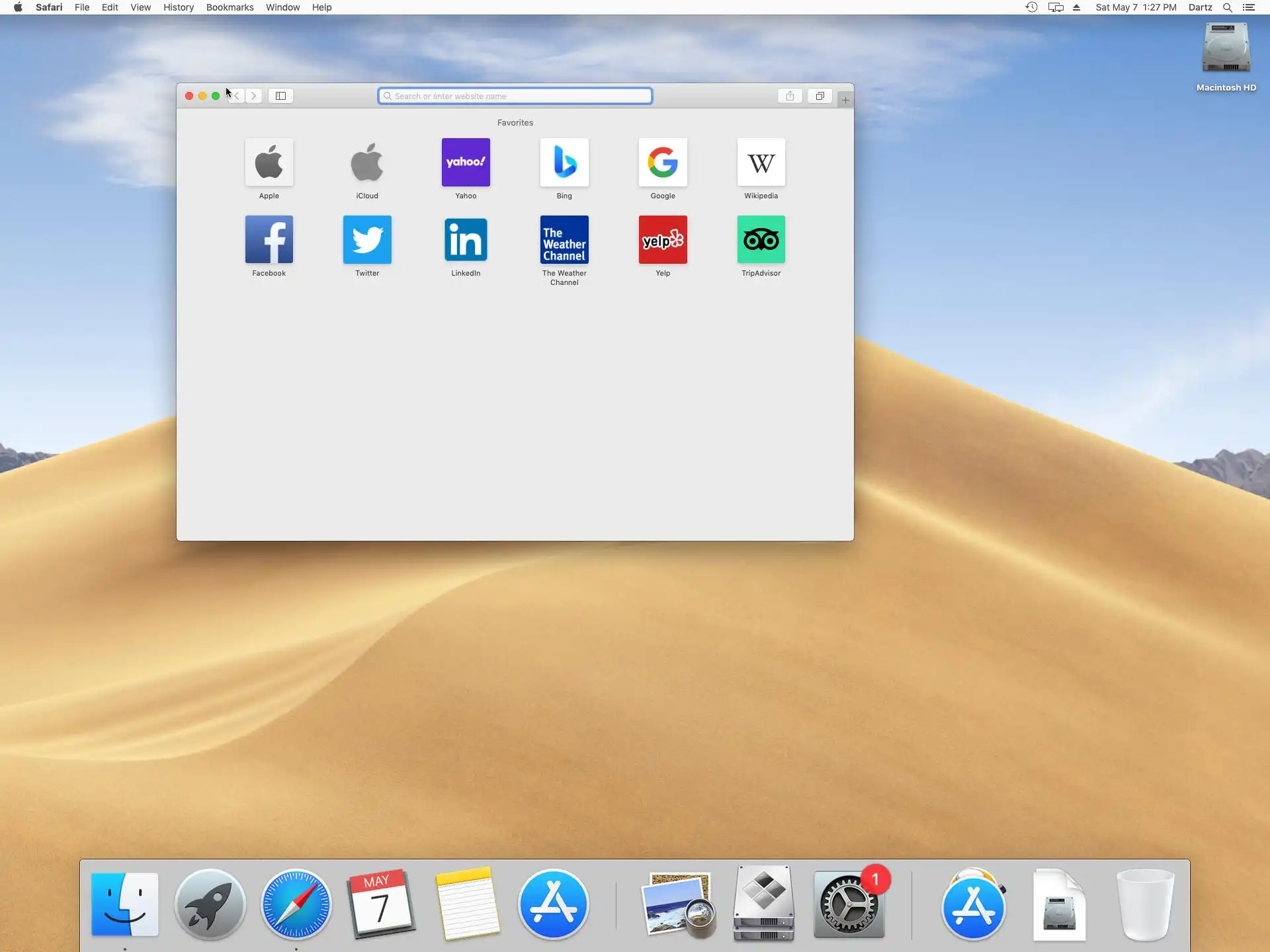This screenshot has width=1270, height=952.
Task: Open the Notification Center list icon
Action: pyautogui.click(x=1249, y=7)
